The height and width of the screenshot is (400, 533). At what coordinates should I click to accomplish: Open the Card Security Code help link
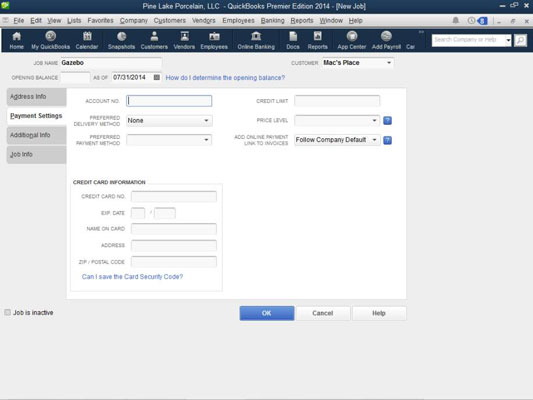pyautogui.click(x=132, y=277)
